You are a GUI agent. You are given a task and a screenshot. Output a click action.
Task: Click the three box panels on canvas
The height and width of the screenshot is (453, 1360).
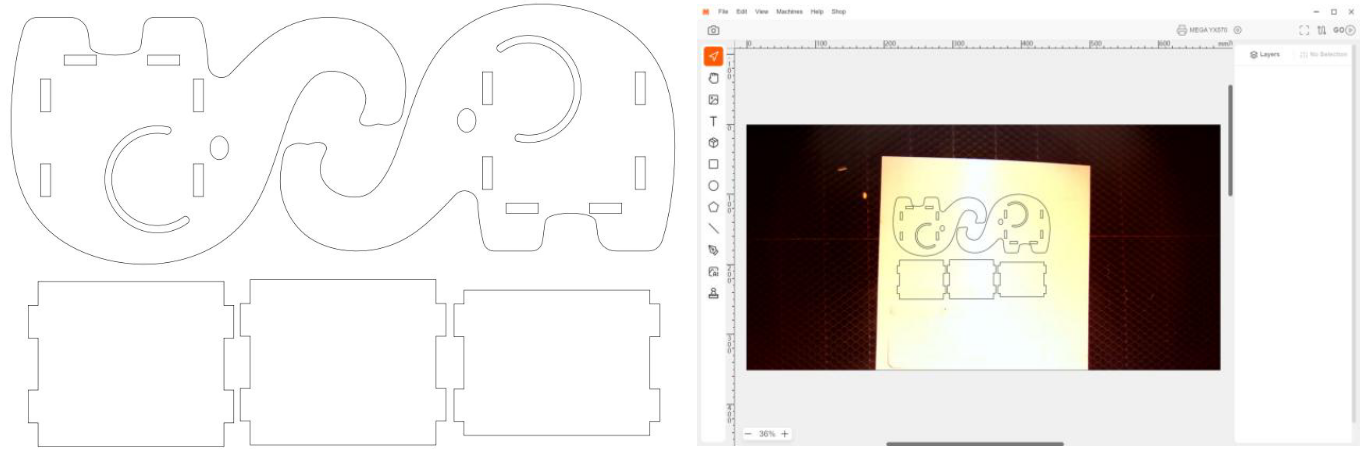[x=971, y=279]
